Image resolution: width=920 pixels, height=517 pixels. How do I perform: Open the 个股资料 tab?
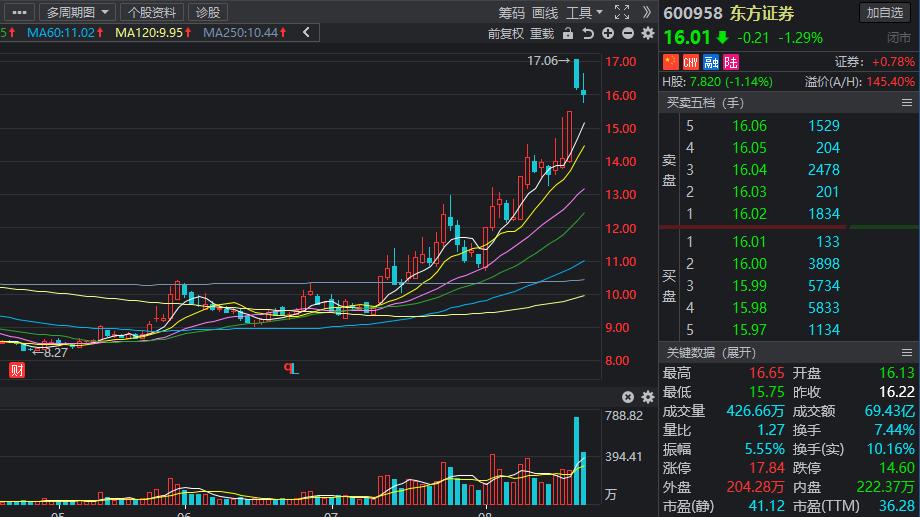(152, 12)
